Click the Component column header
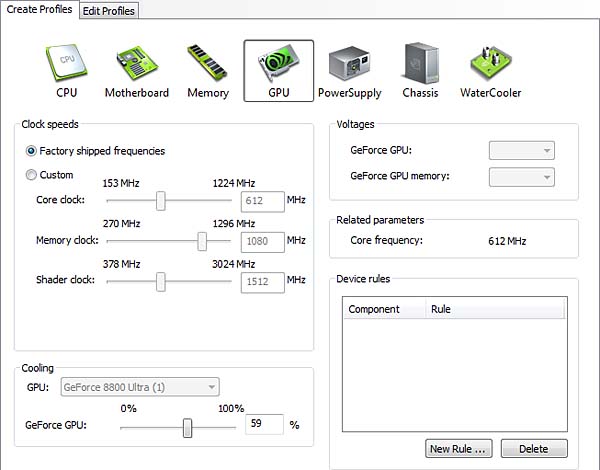Viewport: 600px width, 470px height. tap(385, 309)
